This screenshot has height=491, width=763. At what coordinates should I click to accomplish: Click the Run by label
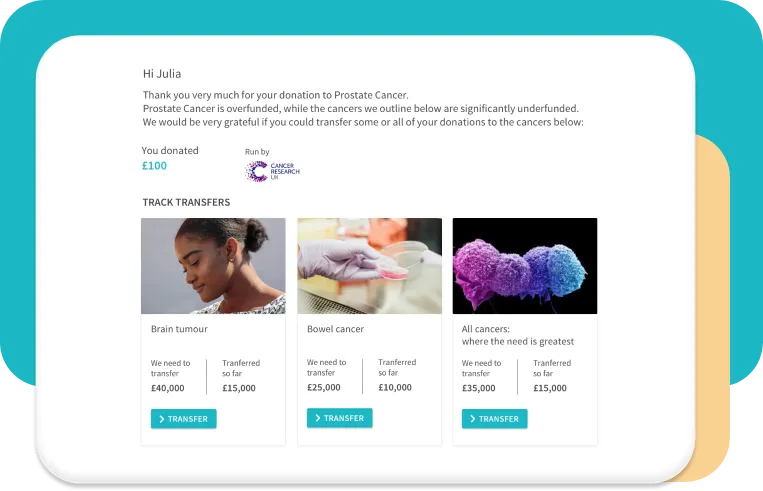click(257, 152)
